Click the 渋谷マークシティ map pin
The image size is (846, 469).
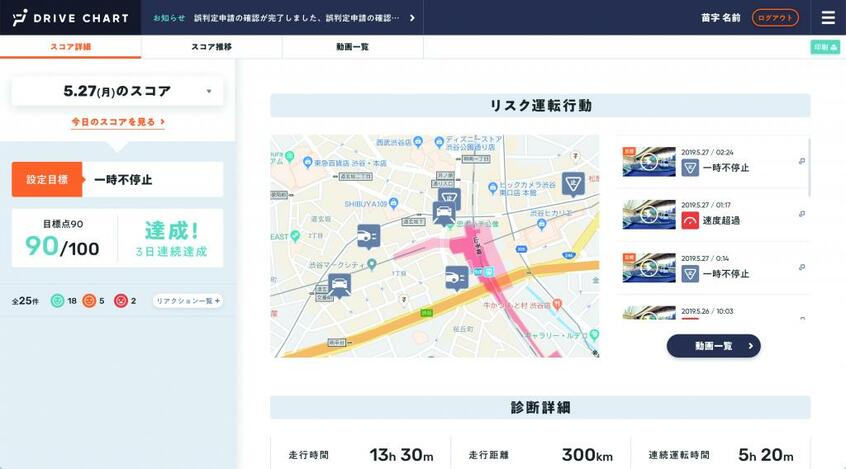pyautogui.click(x=371, y=264)
